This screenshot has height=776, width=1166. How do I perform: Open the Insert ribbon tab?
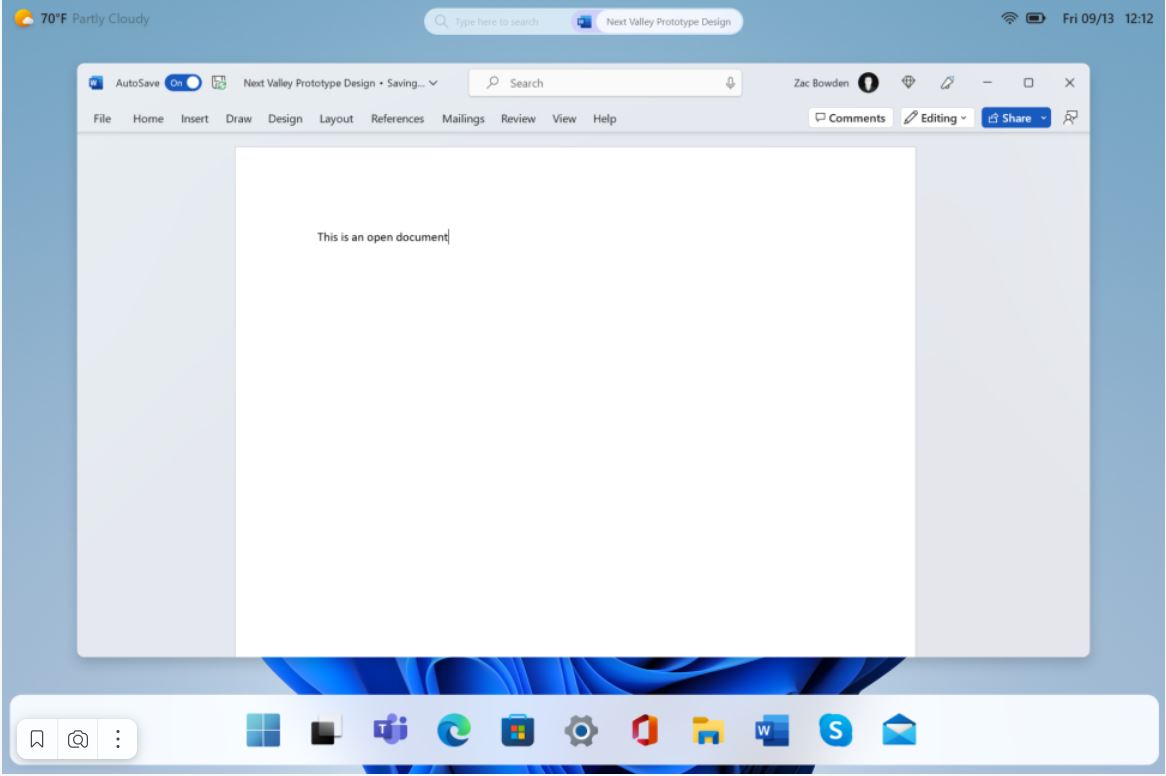(x=195, y=119)
